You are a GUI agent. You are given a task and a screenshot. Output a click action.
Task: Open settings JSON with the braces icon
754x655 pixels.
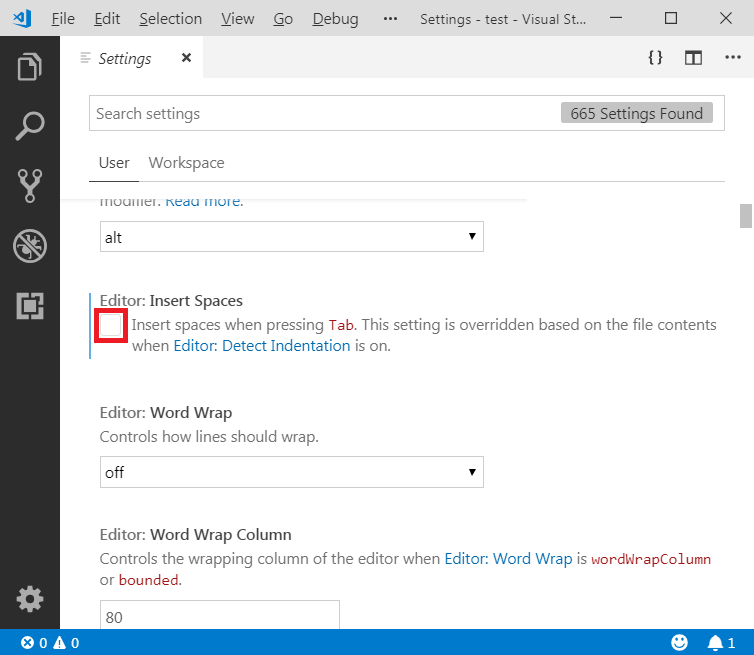coord(655,58)
